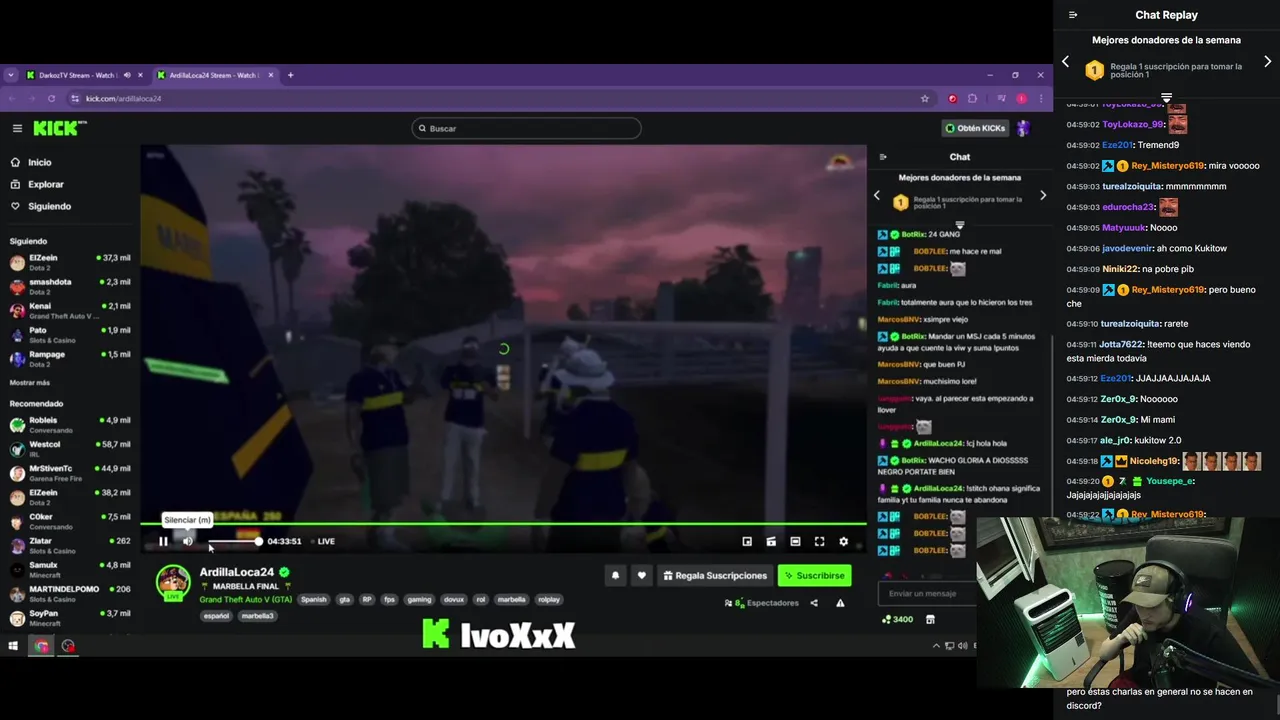Share the stream using share icon
This screenshot has width=1280, height=720.
(x=814, y=603)
